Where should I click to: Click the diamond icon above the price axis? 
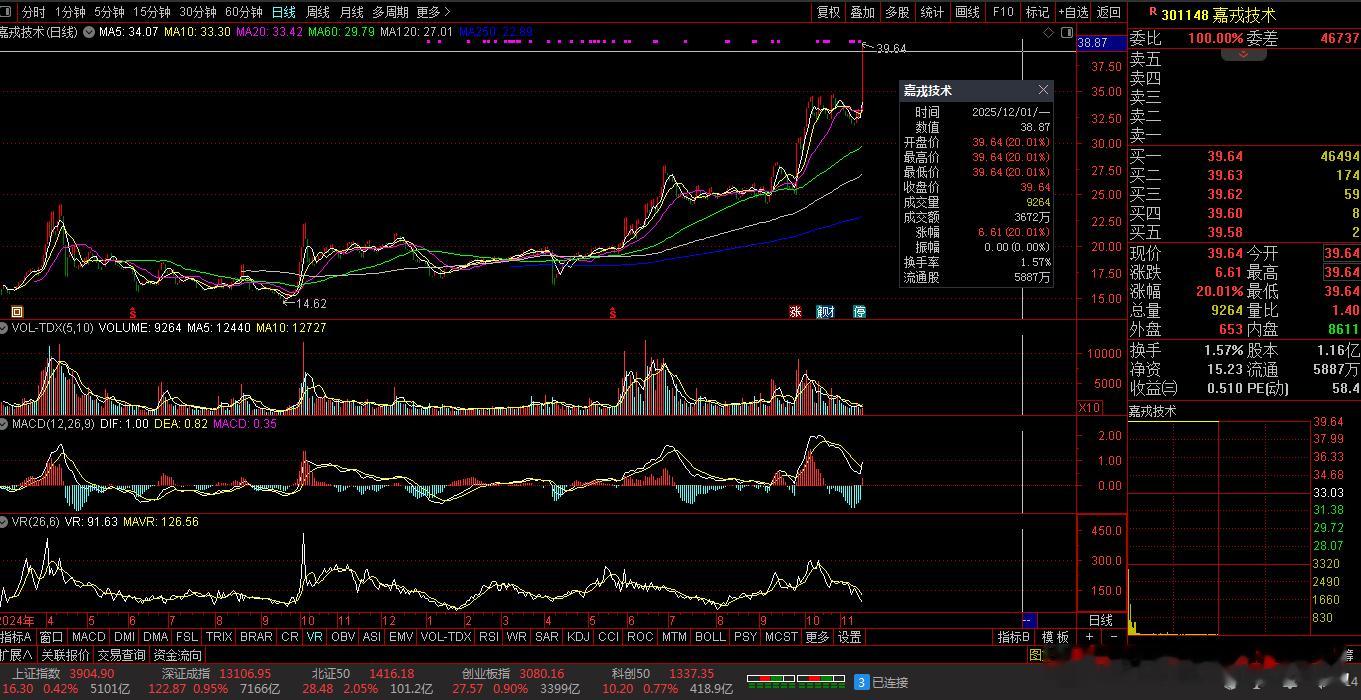(x=1048, y=32)
